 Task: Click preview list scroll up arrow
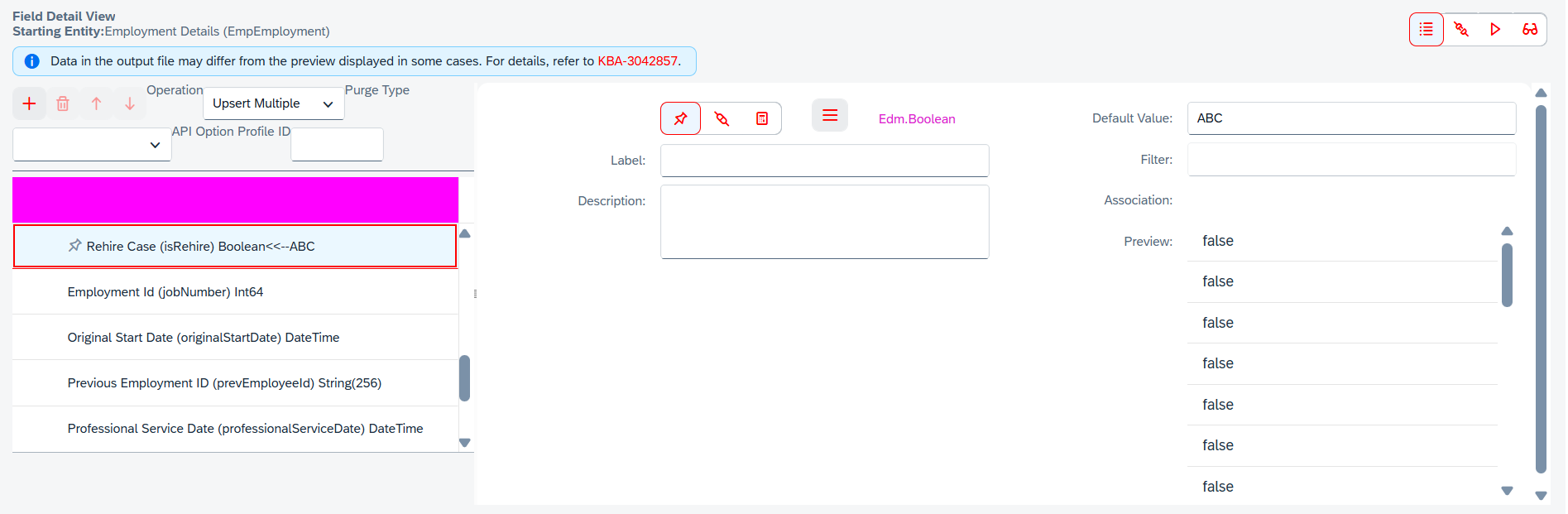(1507, 231)
